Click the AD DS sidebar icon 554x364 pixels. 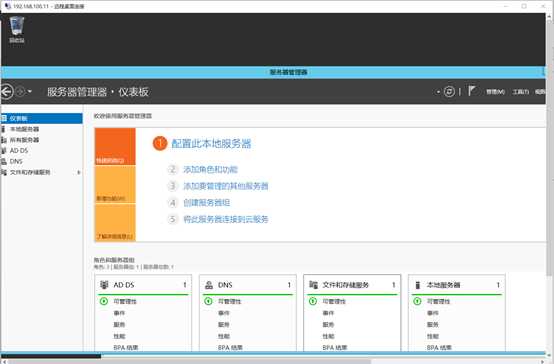point(4,151)
